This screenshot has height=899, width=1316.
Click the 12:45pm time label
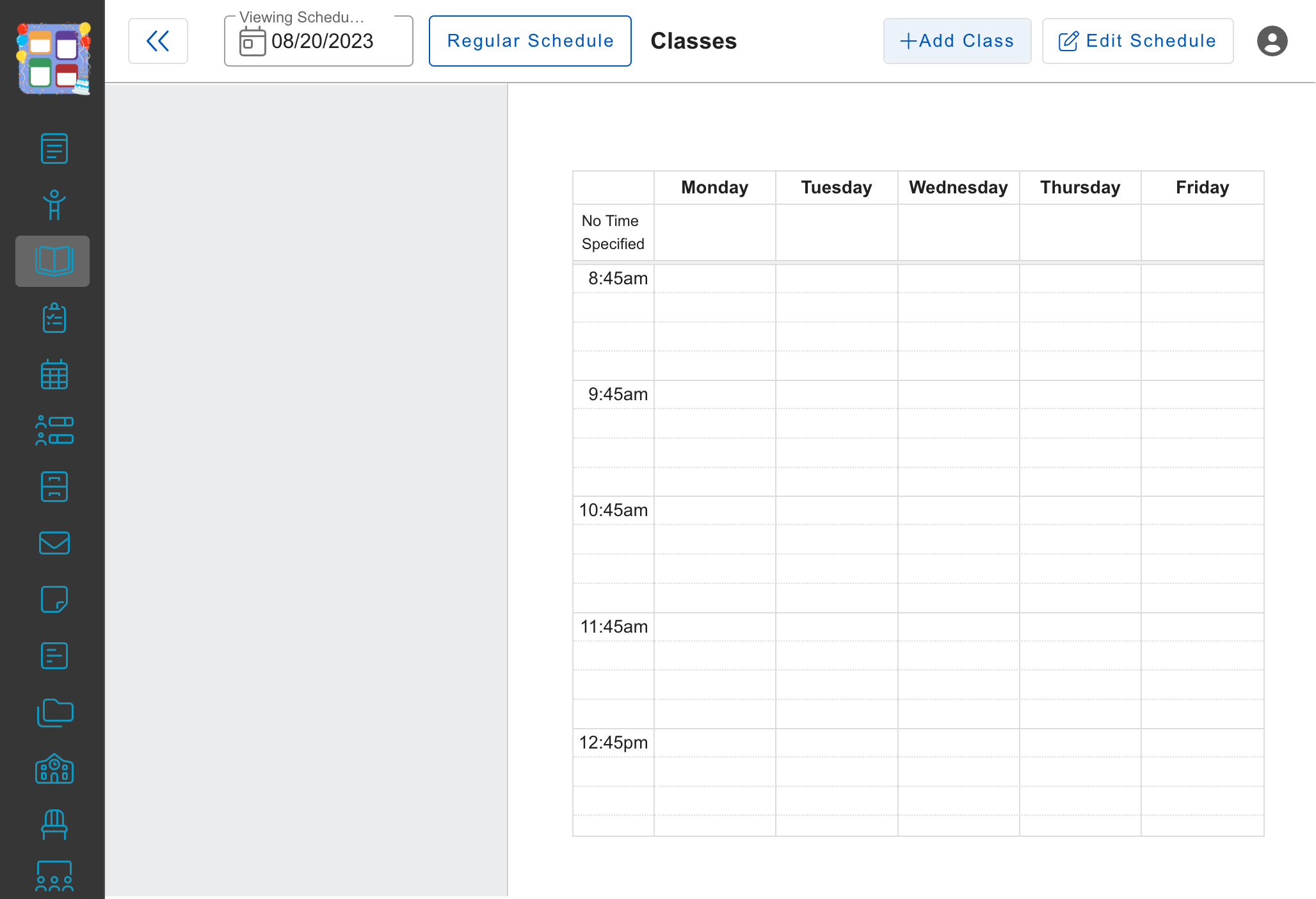tap(613, 742)
